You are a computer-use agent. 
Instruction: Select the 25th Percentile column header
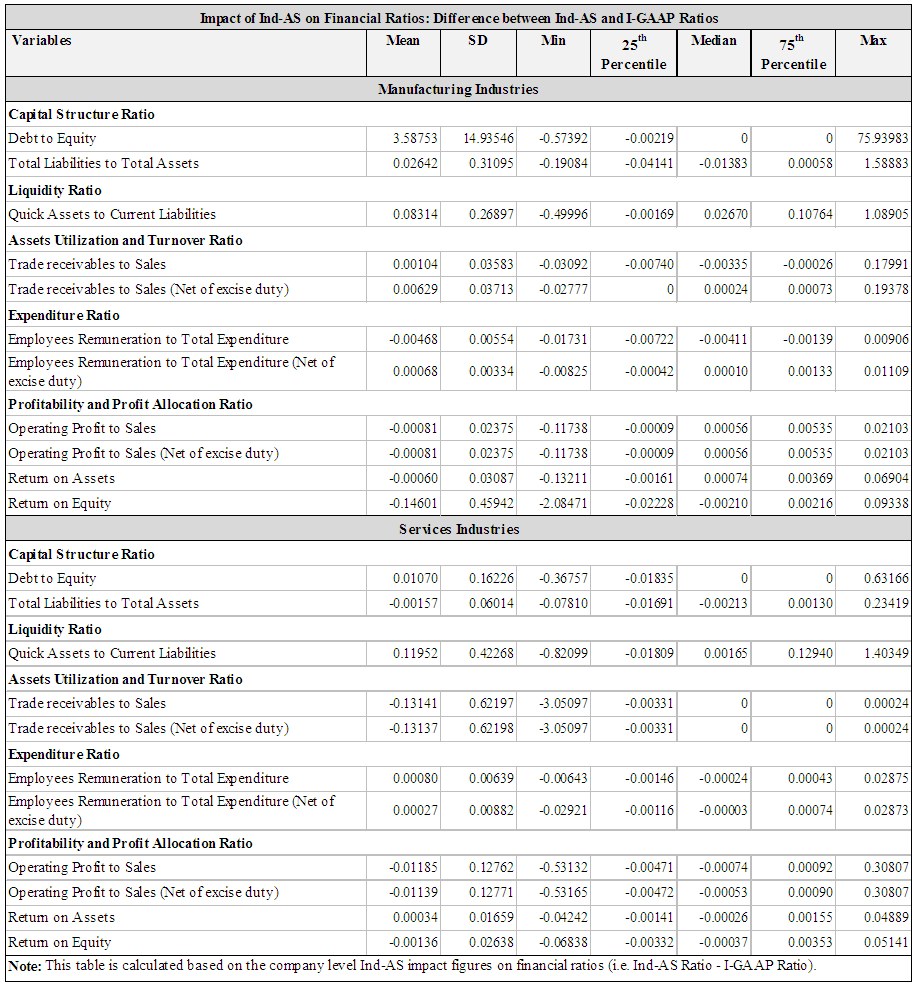pos(633,52)
